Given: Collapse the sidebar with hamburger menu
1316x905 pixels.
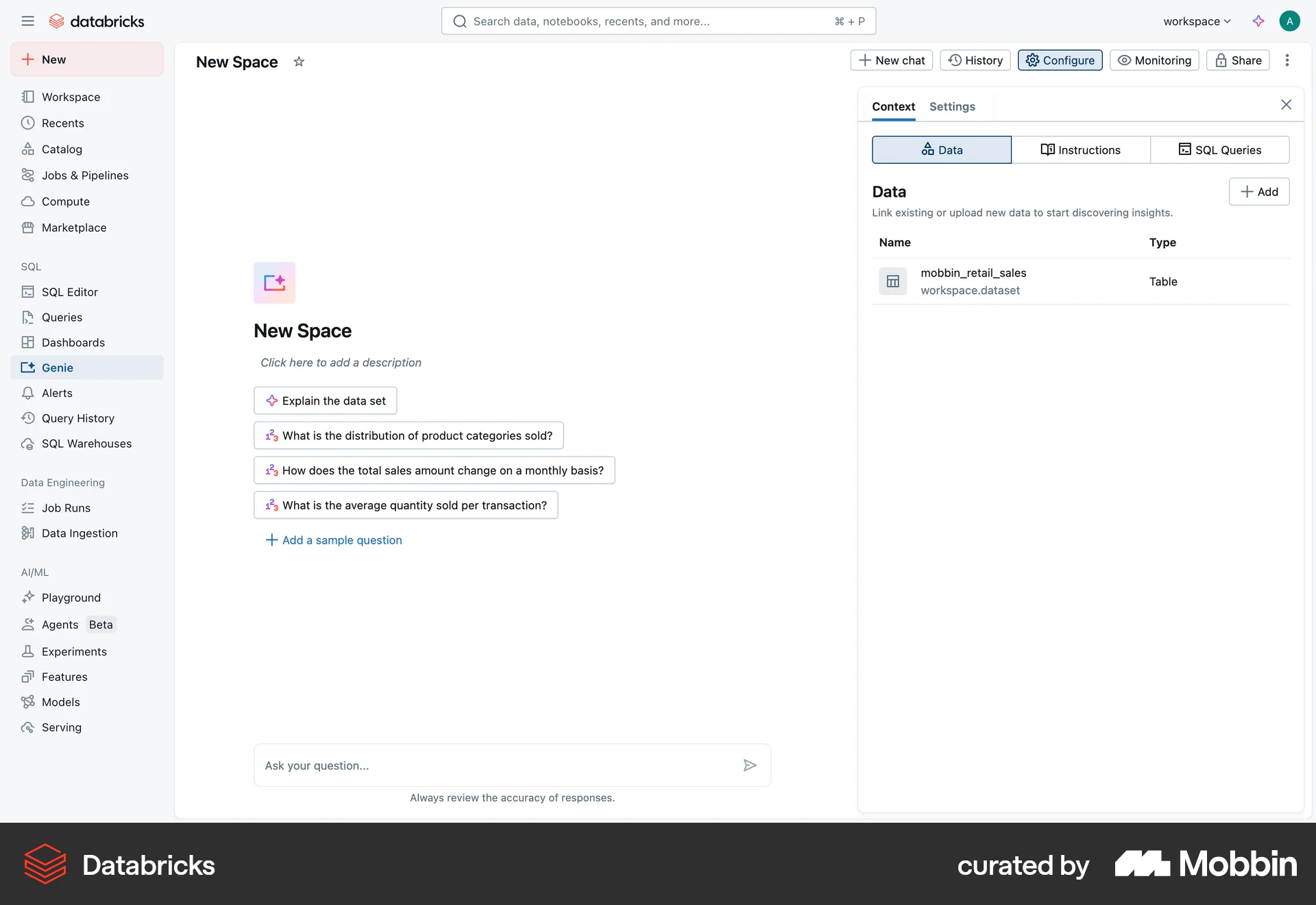Looking at the screenshot, I should pyautogui.click(x=28, y=21).
